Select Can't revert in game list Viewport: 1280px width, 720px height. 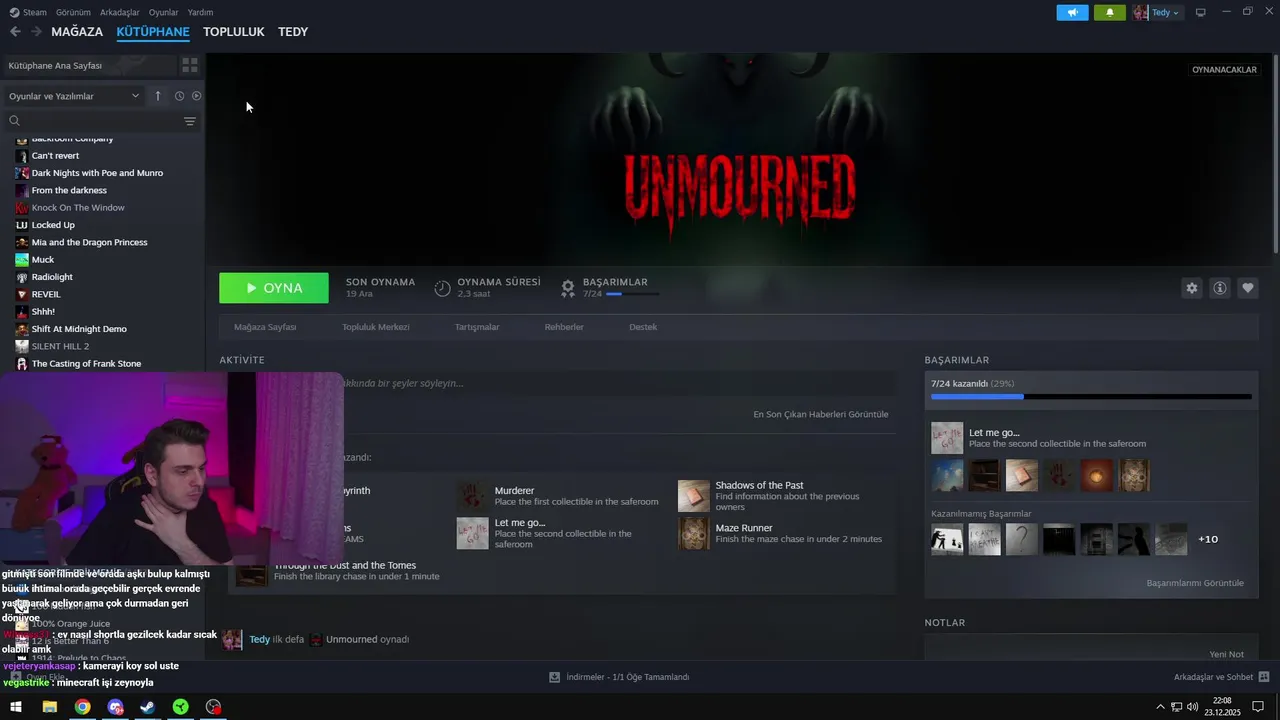pos(55,156)
